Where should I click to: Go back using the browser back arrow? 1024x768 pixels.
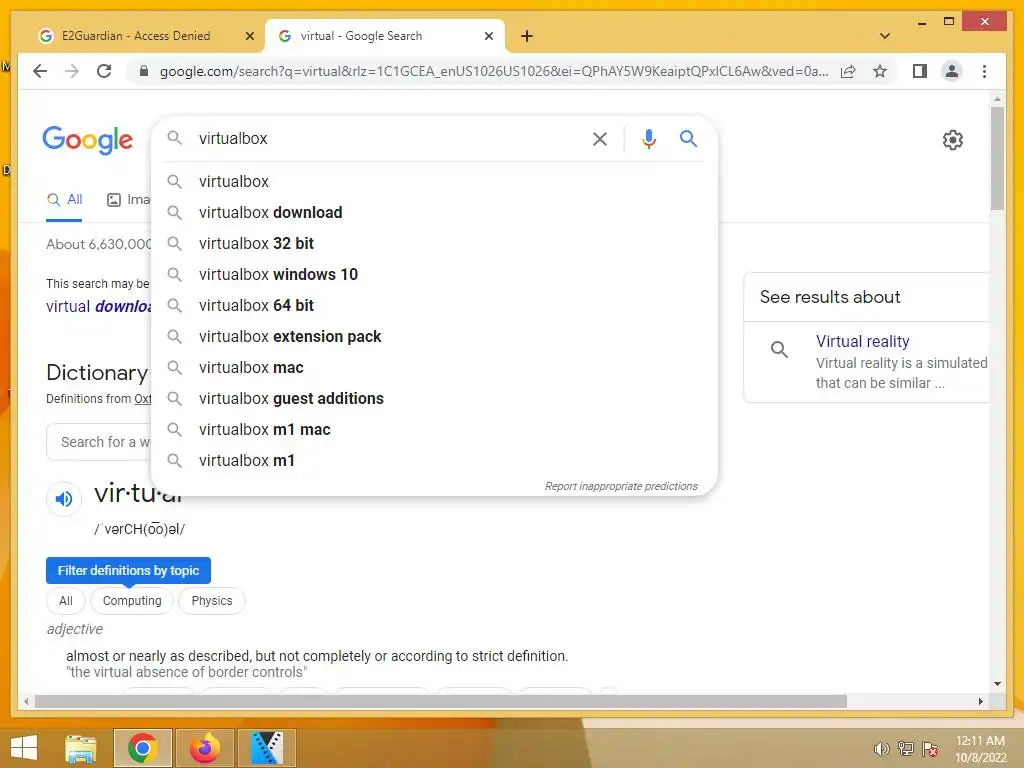coord(40,71)
